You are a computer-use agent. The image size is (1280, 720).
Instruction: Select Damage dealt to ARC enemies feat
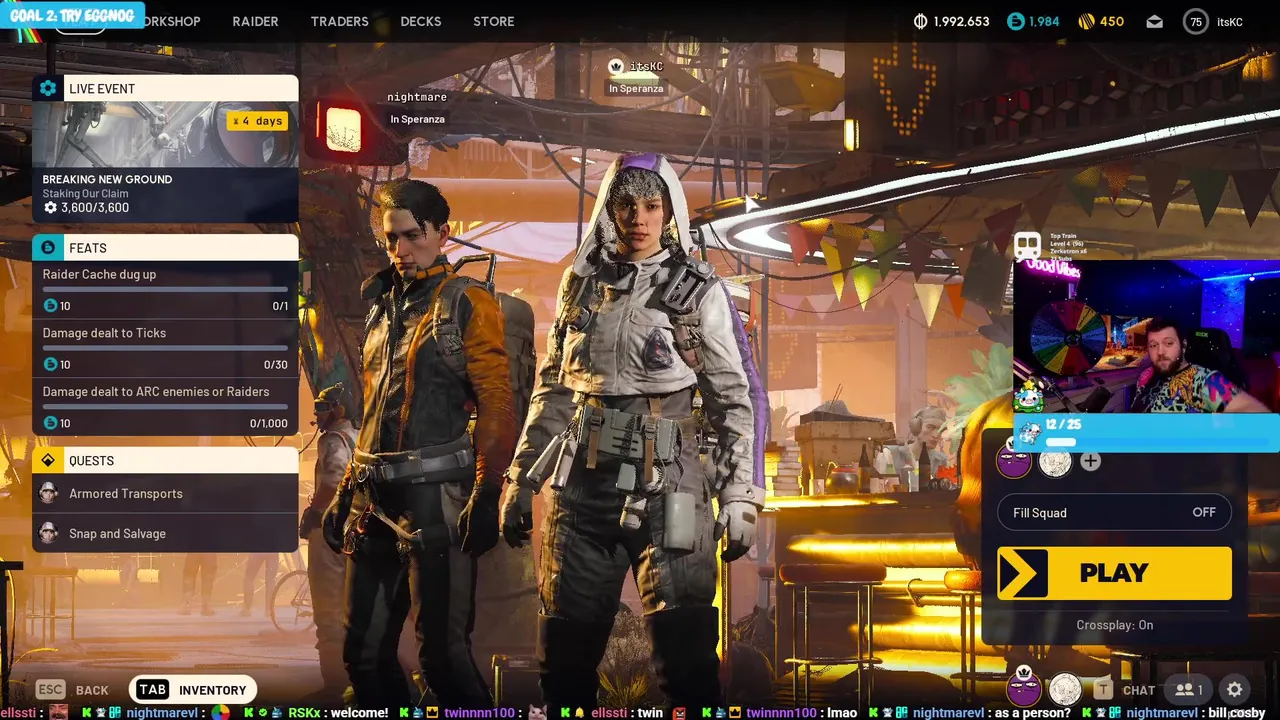pyautogui.click(x=165, y=407)
